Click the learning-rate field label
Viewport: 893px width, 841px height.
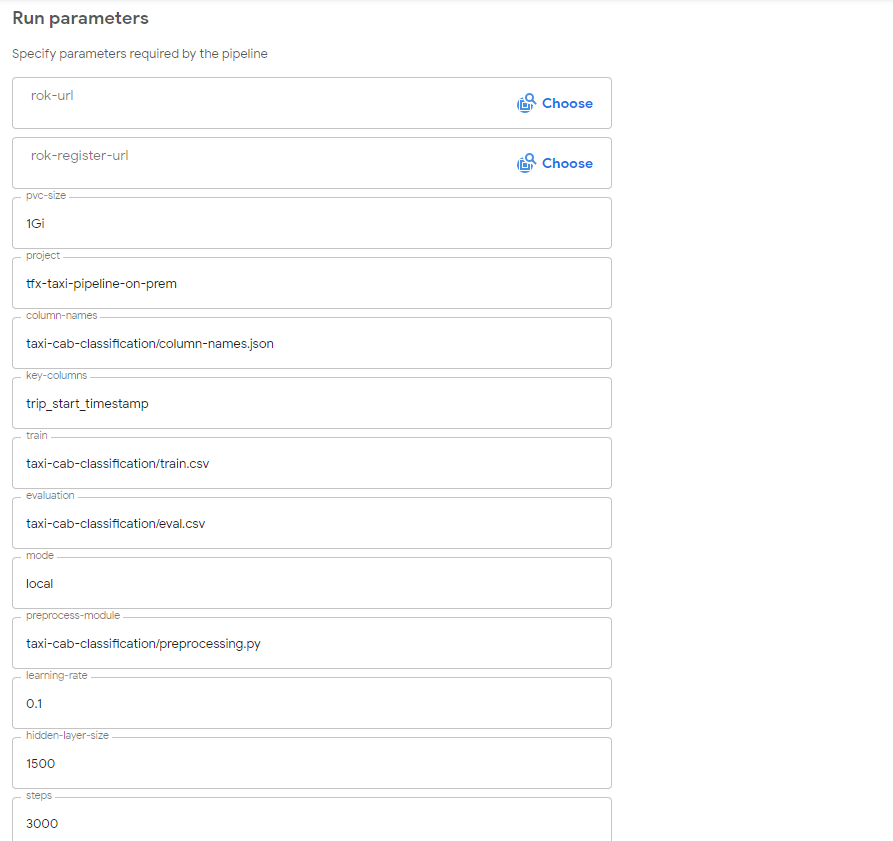[56, 675]
